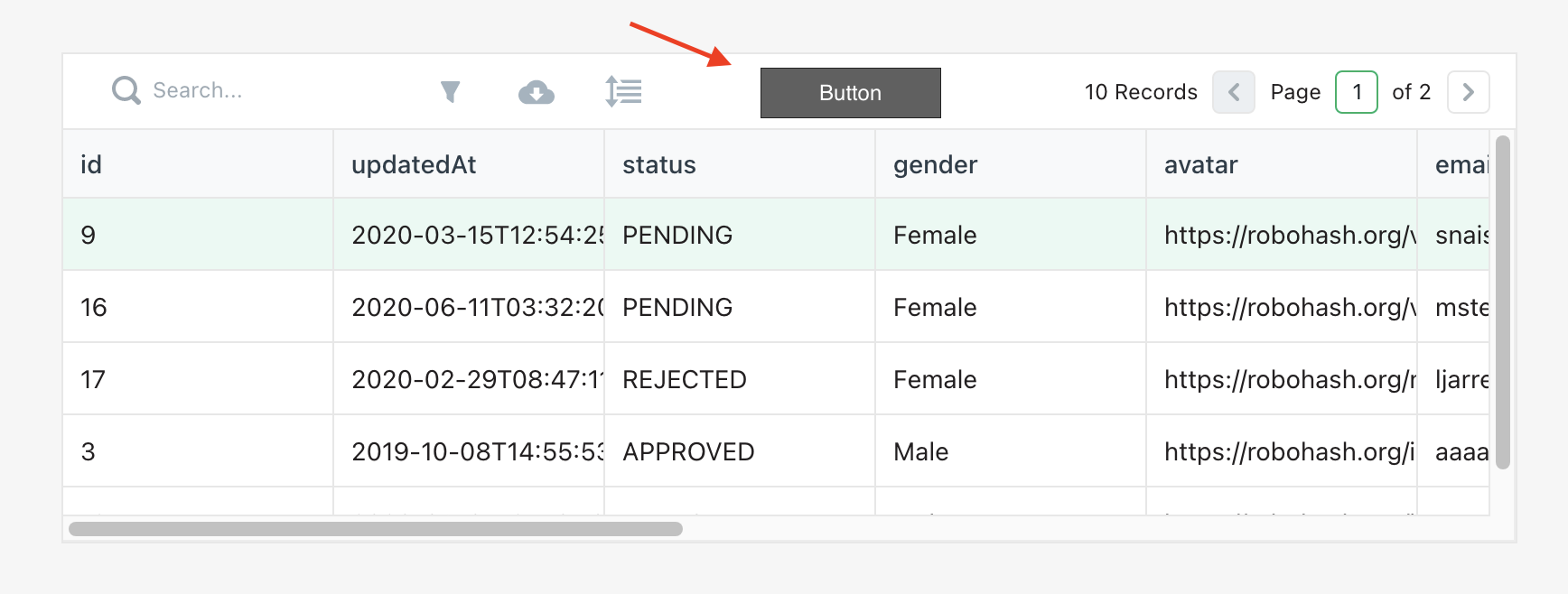
Task: Click the REJECTED status cell
Action: point(684,379)
